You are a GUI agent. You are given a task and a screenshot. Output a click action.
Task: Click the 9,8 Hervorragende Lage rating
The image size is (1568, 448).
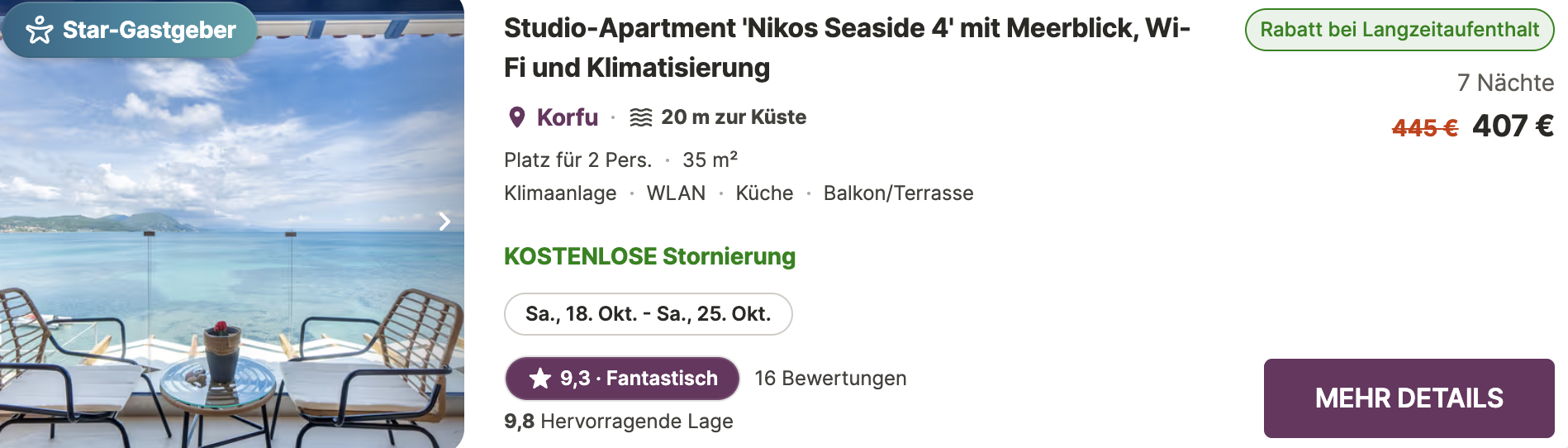coord(619,422)
